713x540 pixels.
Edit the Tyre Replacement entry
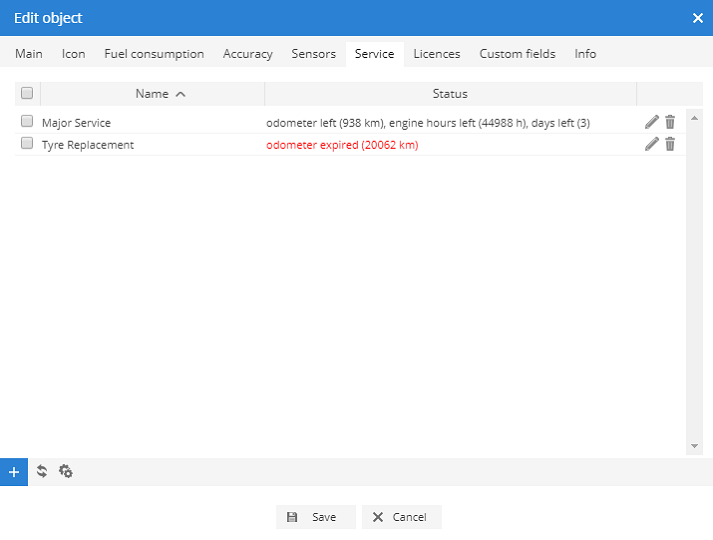pos(651,144)
